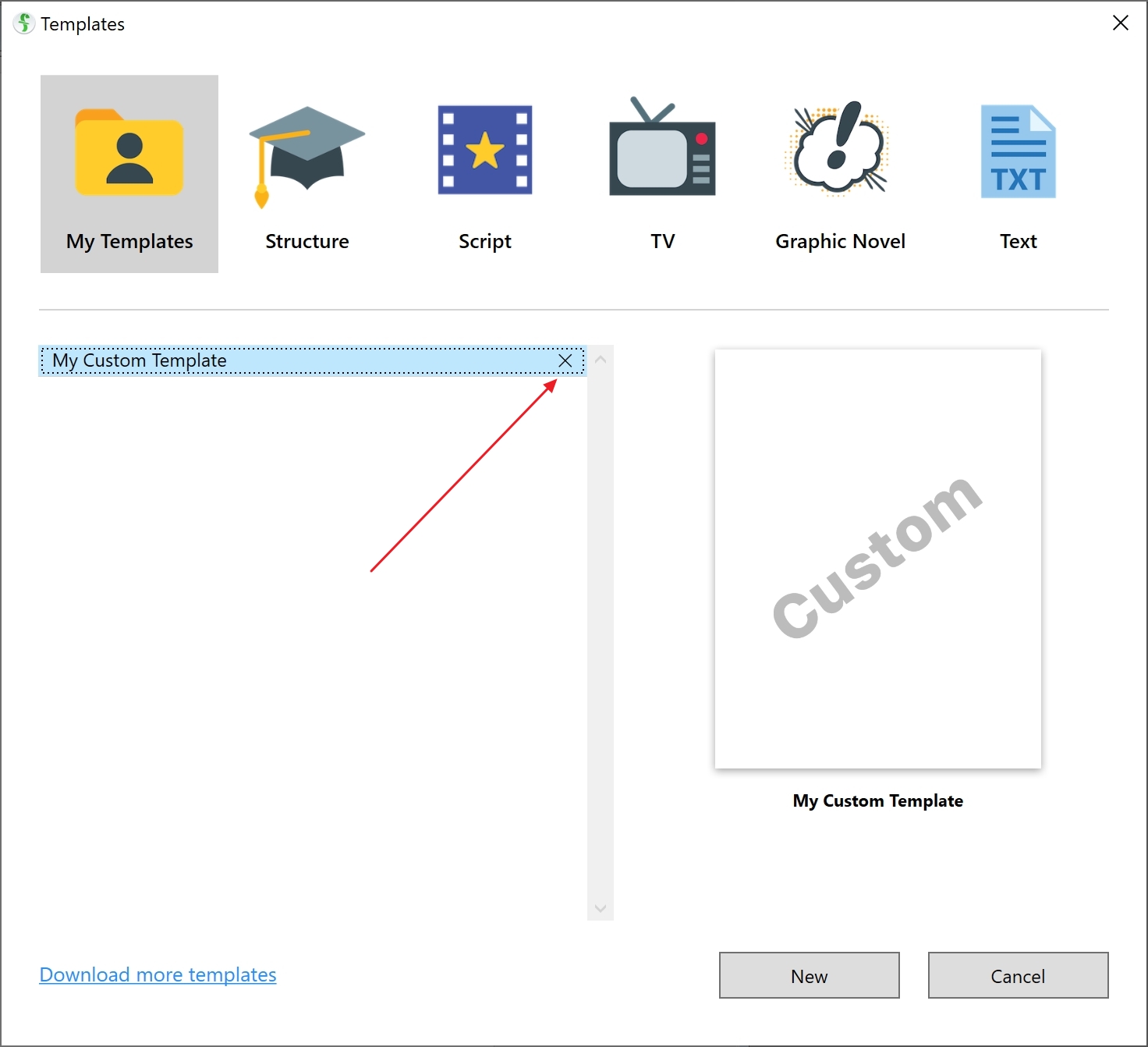Click the template list scrollbar track
This screenshot has width=1148, height=1047.
(600, 624)
